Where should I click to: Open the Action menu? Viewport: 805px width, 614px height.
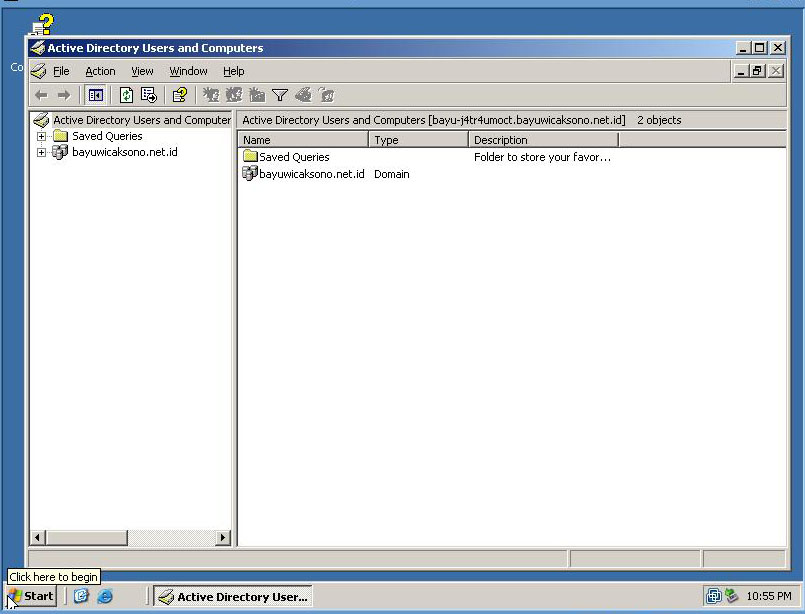point(100,71)
